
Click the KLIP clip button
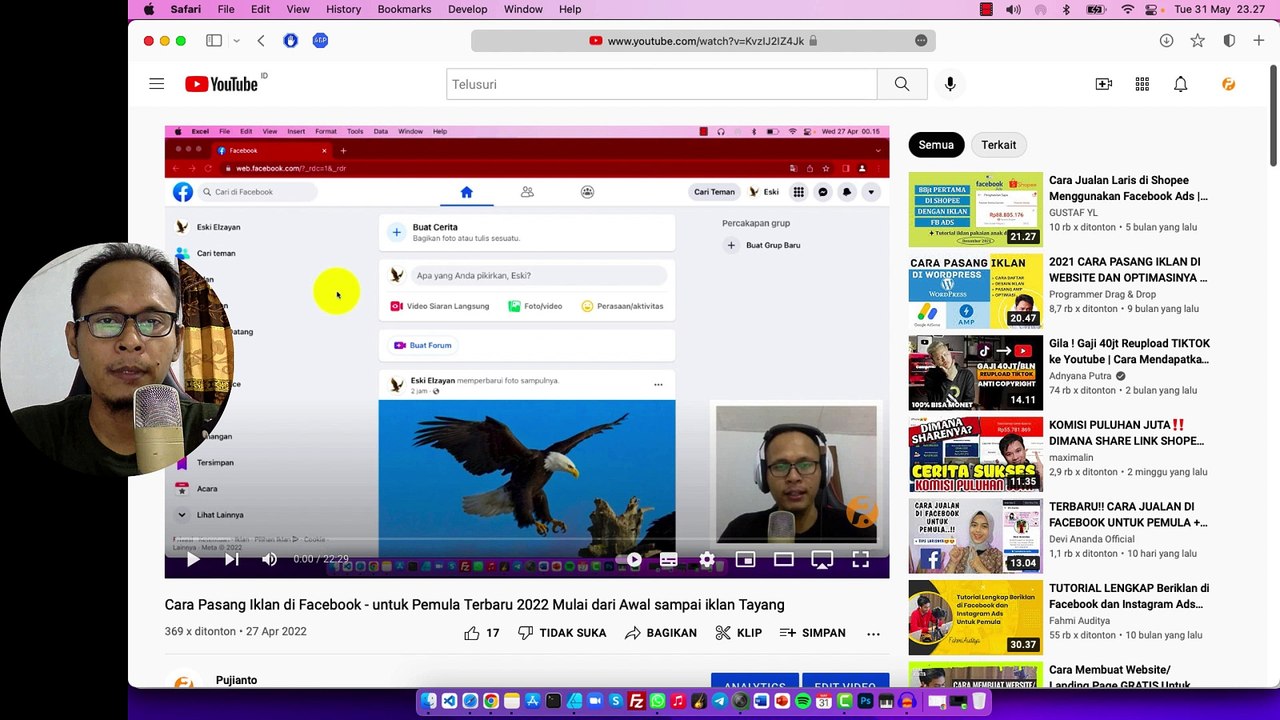click(x=739, y=633)
